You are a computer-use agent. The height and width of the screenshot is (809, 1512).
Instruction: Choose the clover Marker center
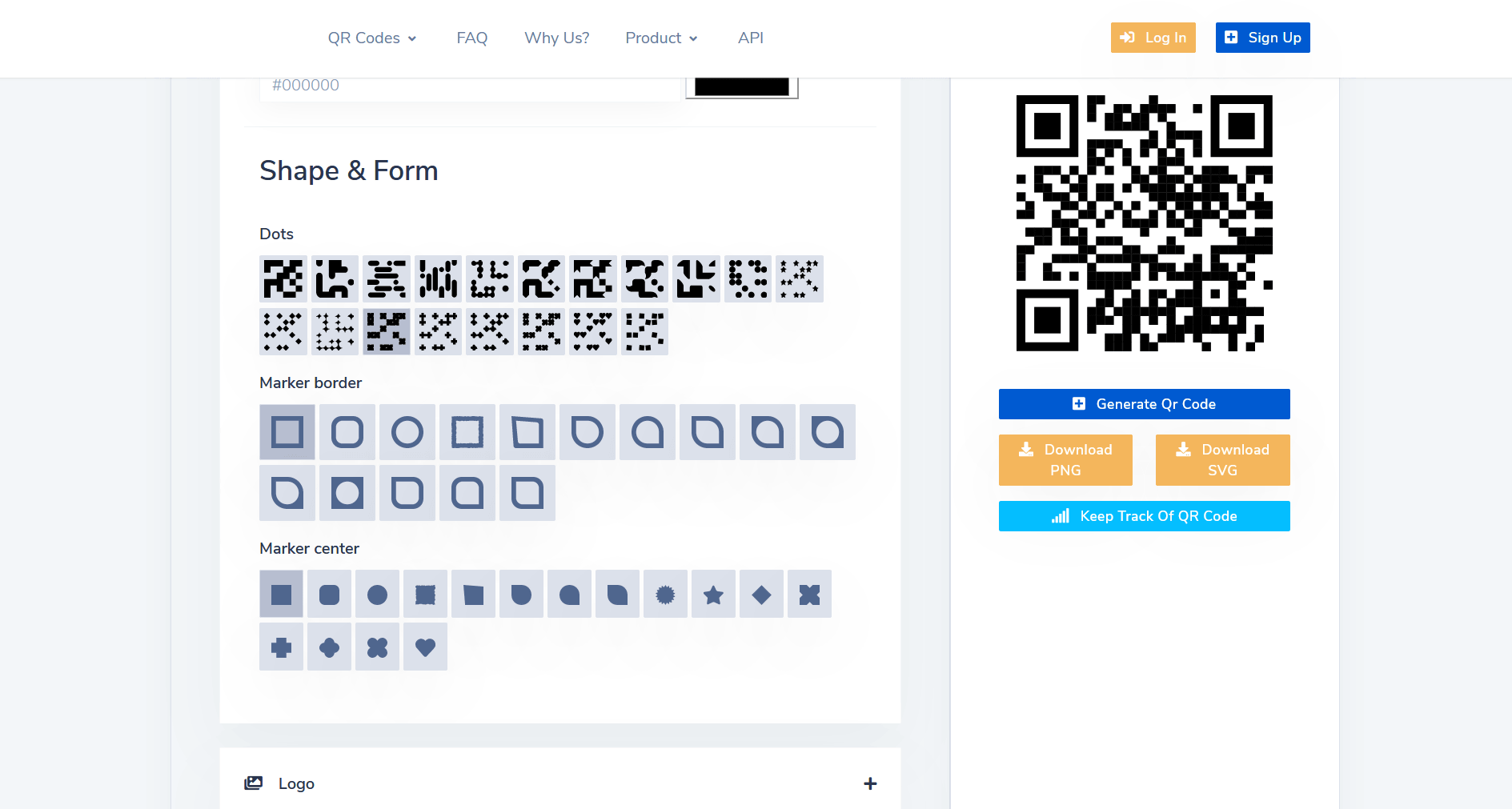pos(329,647)
